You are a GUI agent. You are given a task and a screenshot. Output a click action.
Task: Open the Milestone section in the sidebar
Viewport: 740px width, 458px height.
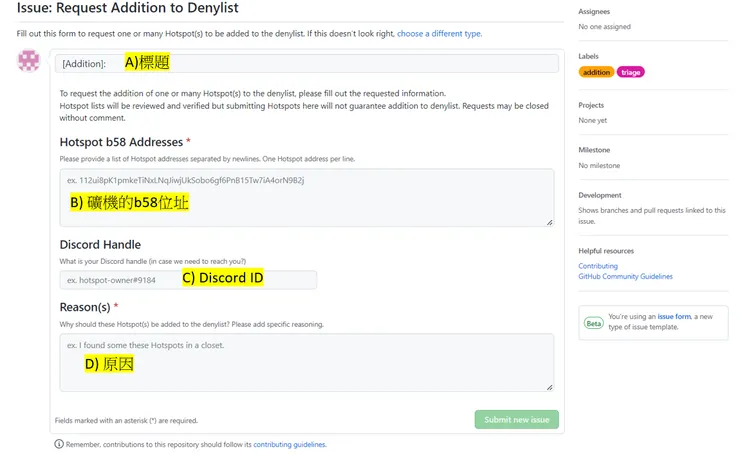point(595,150)
